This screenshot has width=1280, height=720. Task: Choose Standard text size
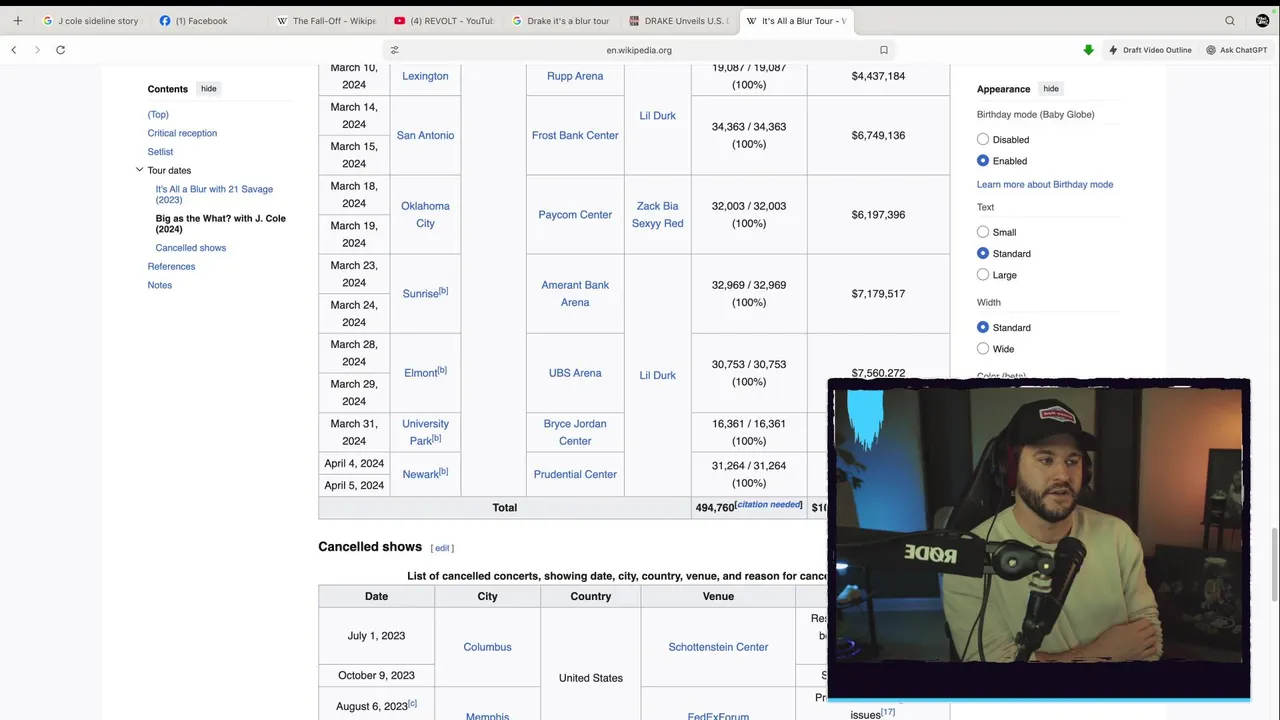click(x=983, y=254)
